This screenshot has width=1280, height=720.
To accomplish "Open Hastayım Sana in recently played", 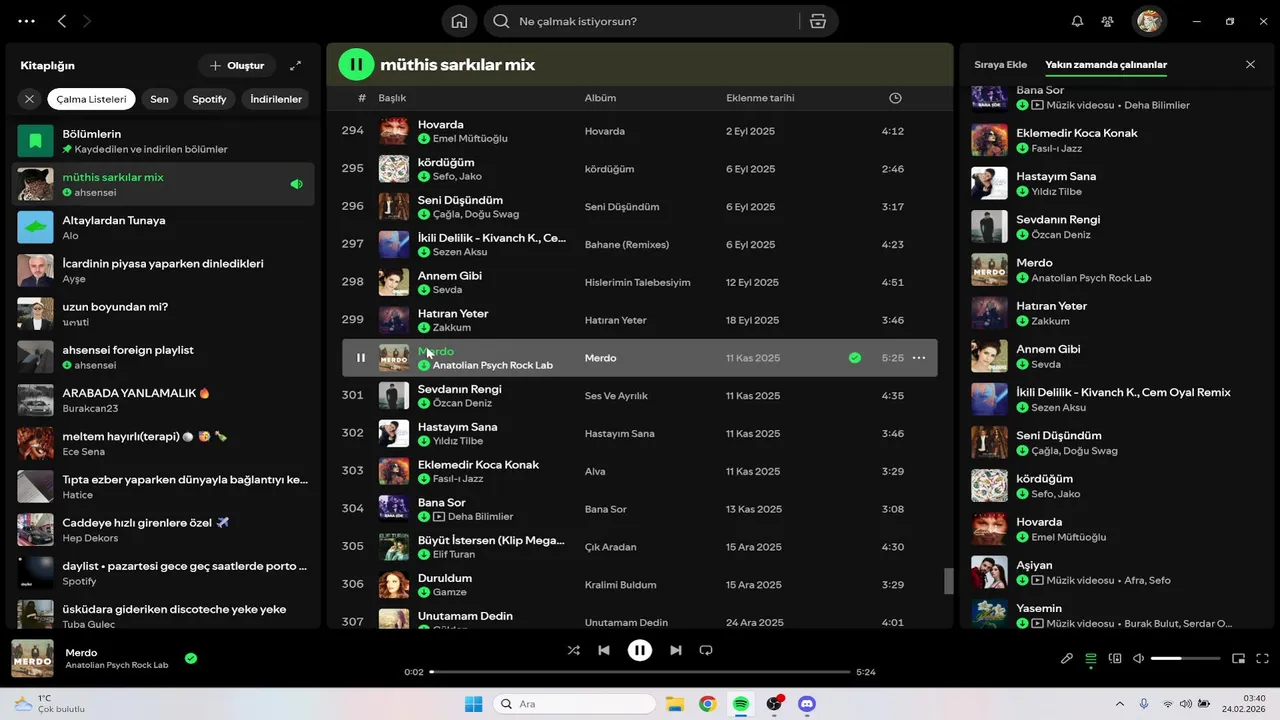I will click(x=1113, y=183).
